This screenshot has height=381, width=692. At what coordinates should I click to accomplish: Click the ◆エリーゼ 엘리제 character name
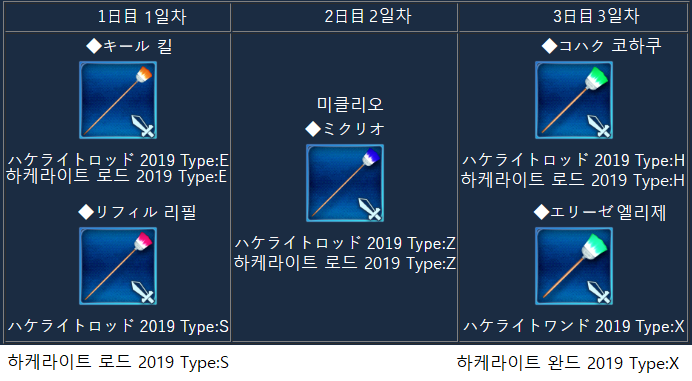(x=600, y=212)
